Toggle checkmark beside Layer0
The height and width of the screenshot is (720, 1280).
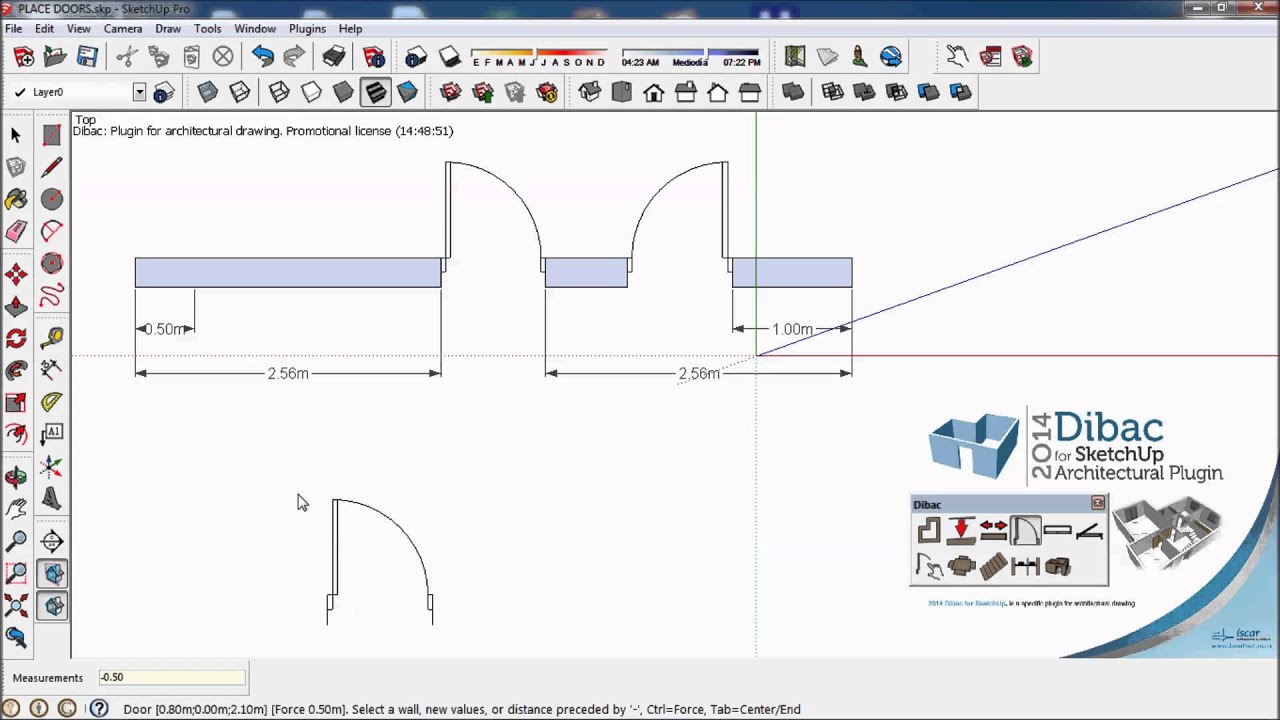click(x=19, y=92)
